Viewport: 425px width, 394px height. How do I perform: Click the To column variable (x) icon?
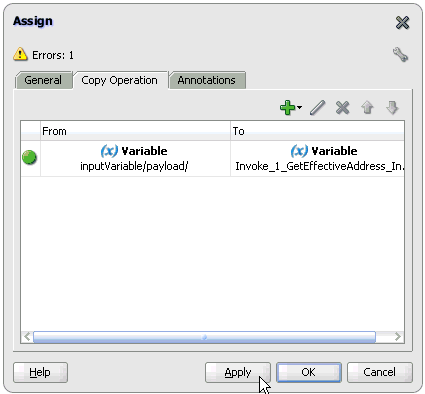(x=299, y=151)
